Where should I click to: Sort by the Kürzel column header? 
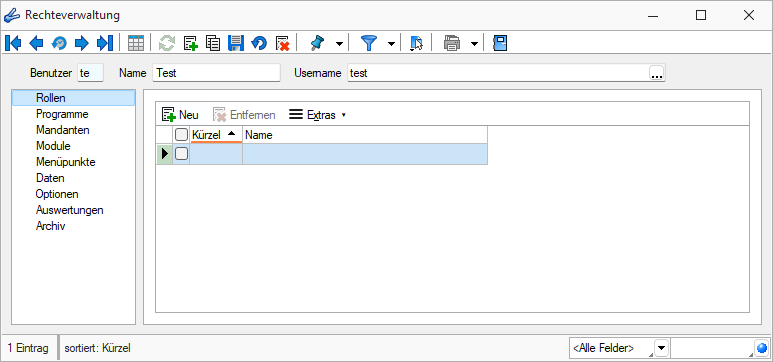pyautogui.click(x=216, y=135)
